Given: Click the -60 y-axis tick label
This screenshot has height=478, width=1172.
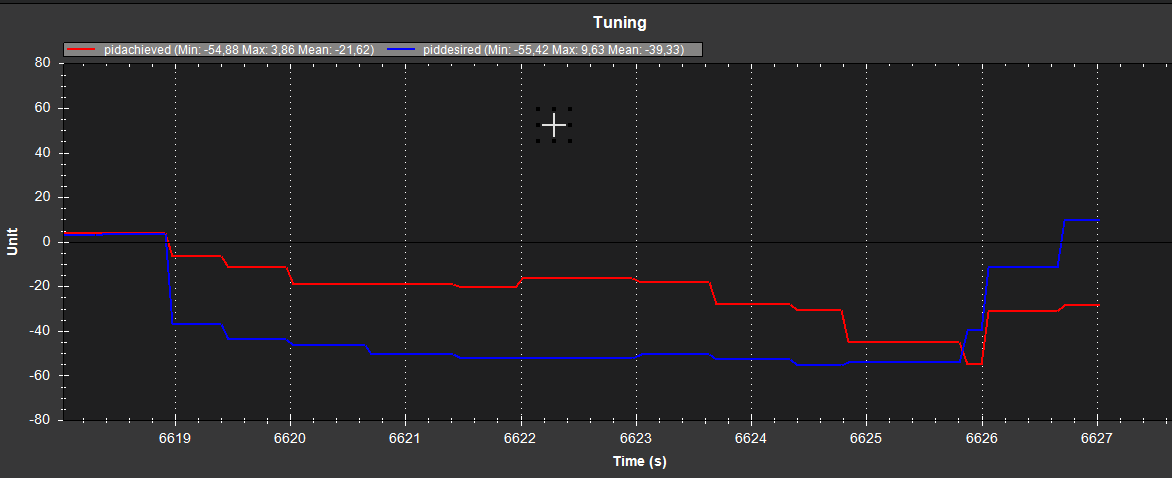Looking at the screenshot, I should pyautogui.click(x=39, y=376).
